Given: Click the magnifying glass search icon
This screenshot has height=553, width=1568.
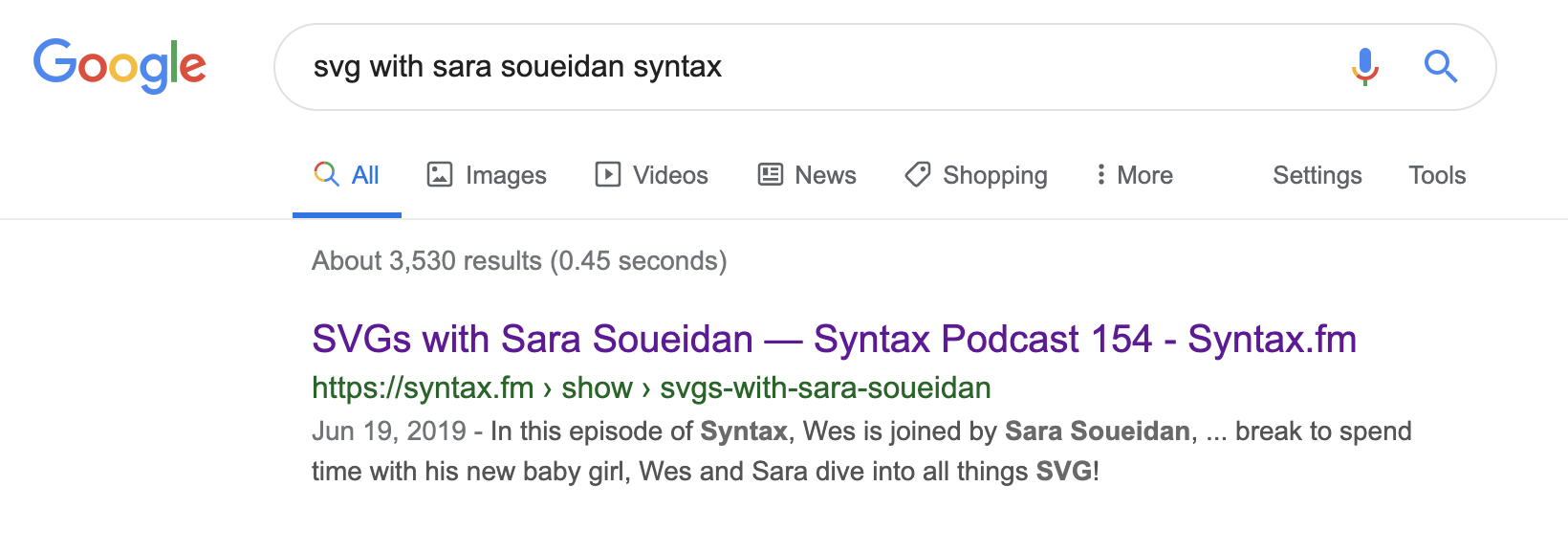Looking at the screenshot, I should click(1441, 67).
